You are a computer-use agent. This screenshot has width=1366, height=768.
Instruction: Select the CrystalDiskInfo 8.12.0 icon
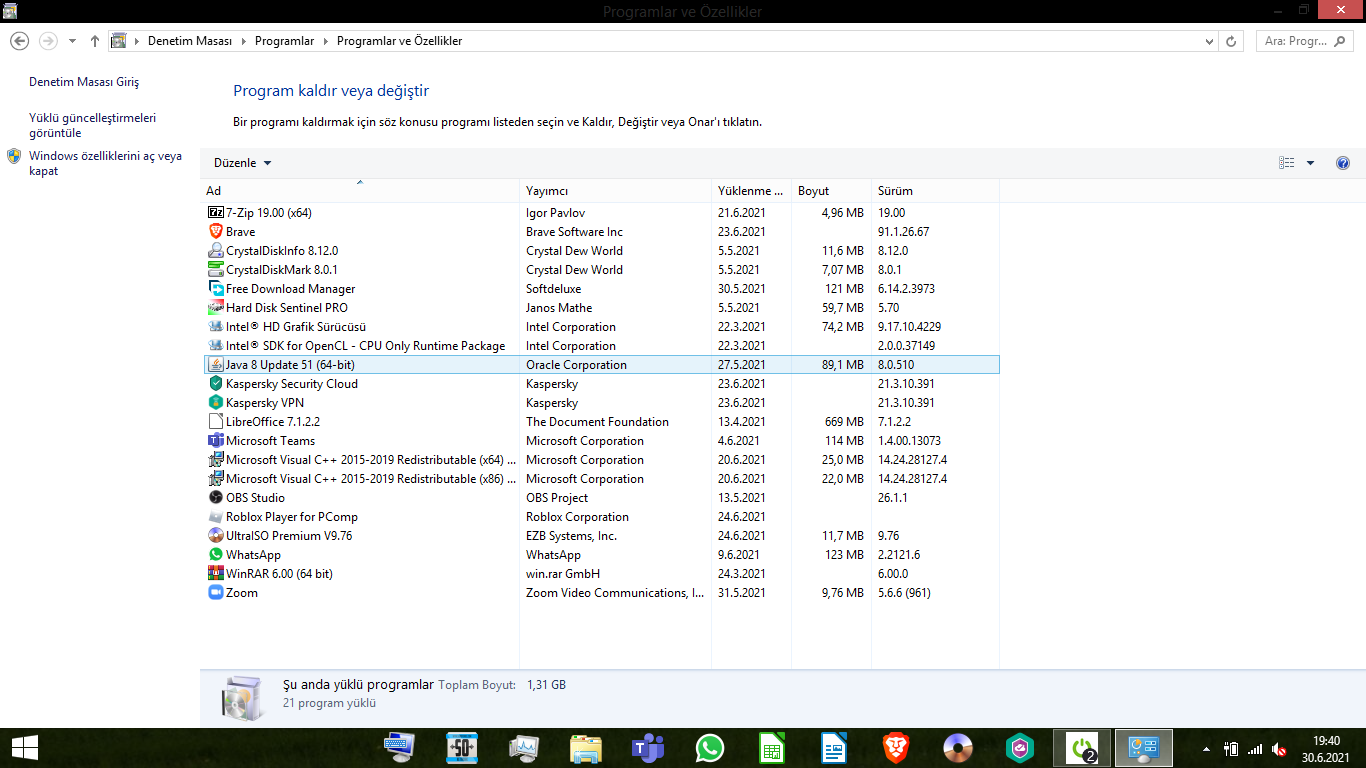pyautogui.click(x=216, y=250)
